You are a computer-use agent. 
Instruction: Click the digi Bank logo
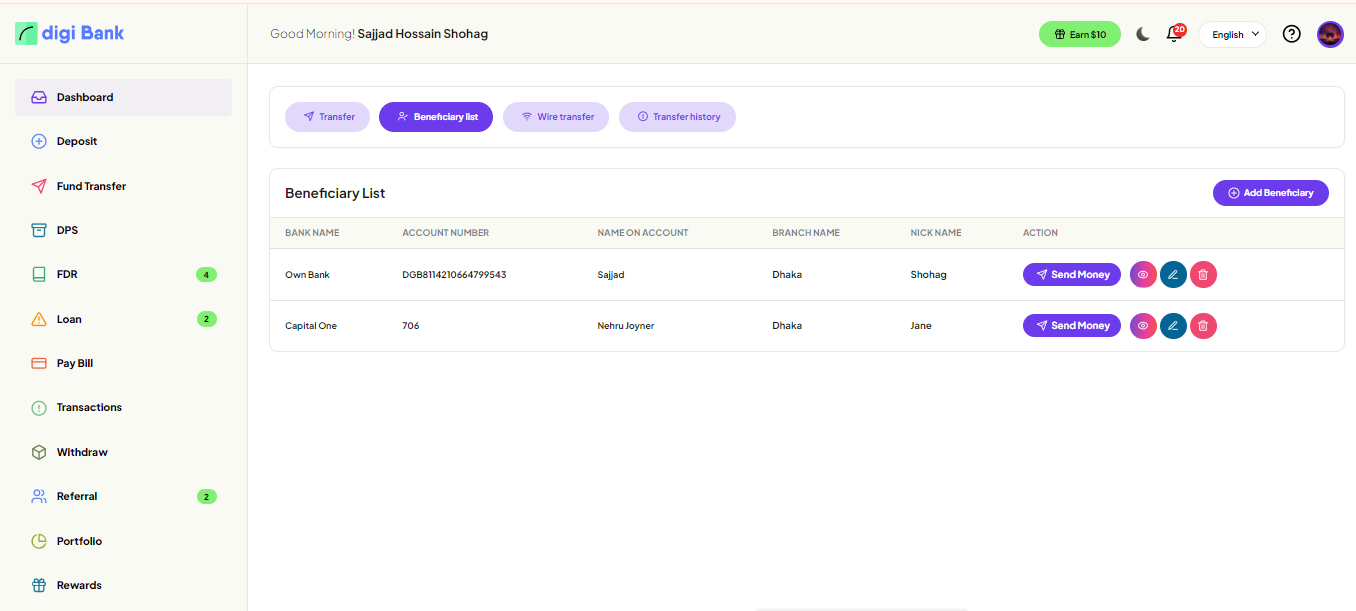click(x=70, y=33)
